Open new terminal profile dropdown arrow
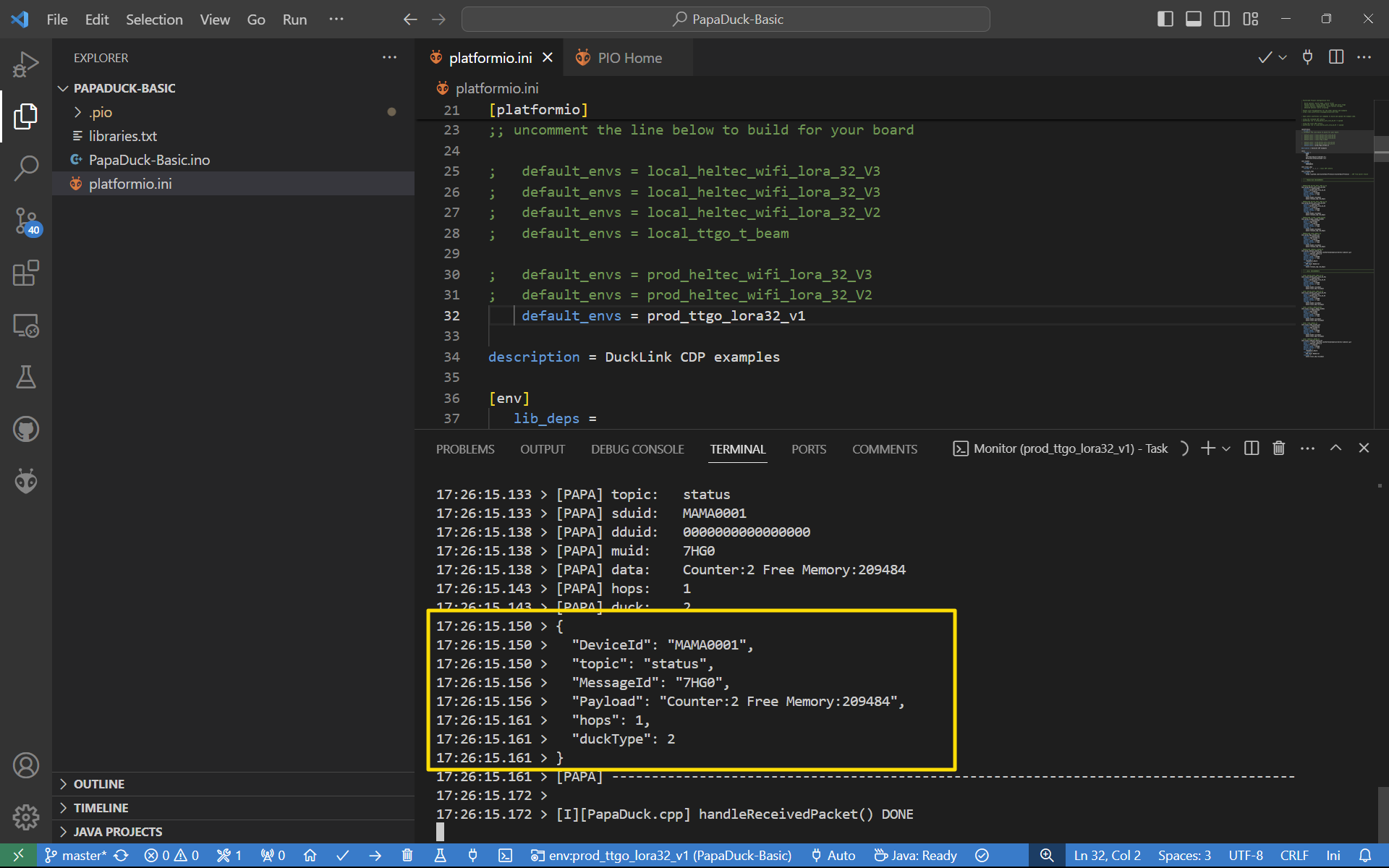 (x=1226, y=448)
